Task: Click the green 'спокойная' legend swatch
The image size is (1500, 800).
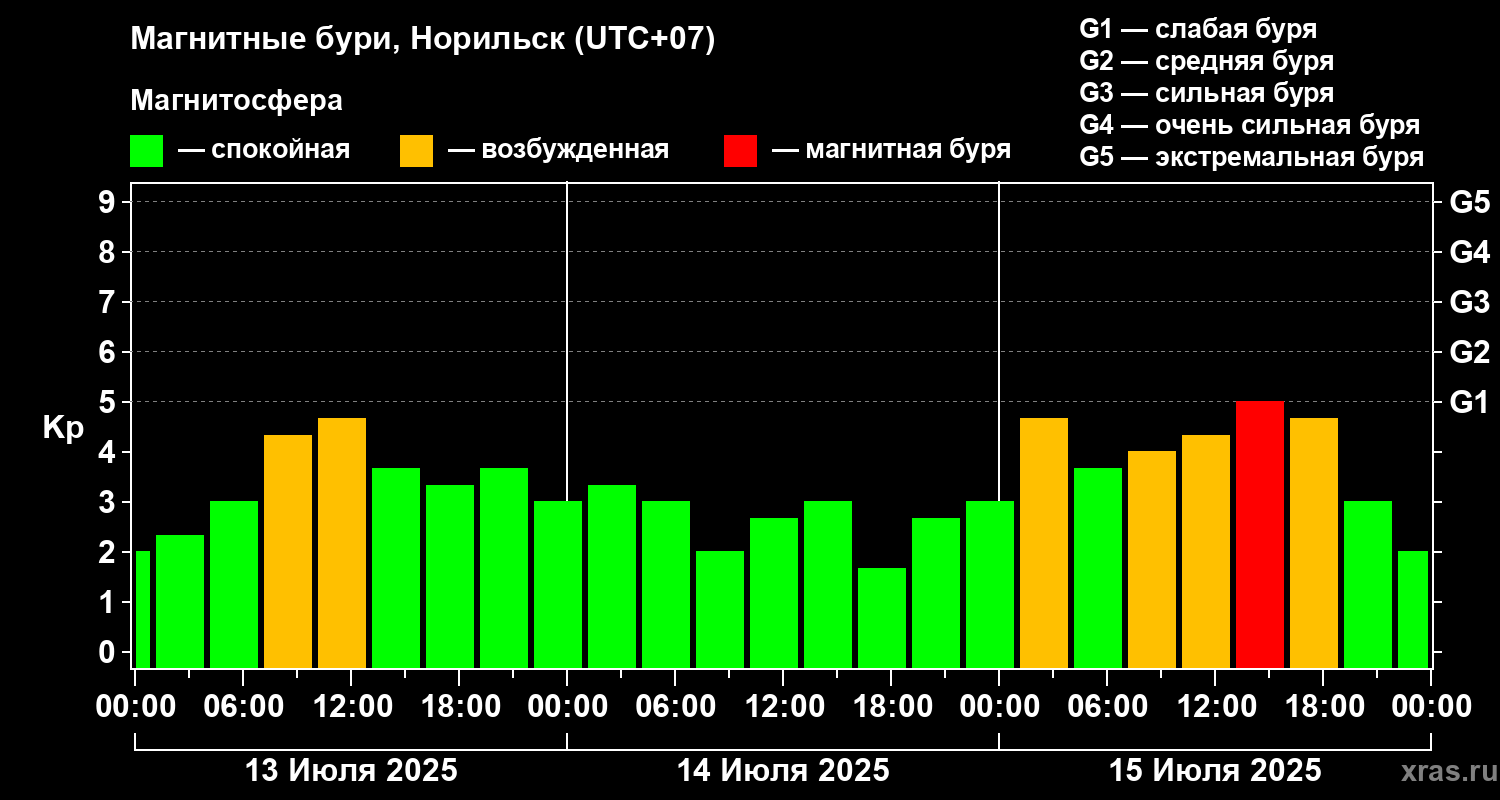Action: tap(147, 151)
